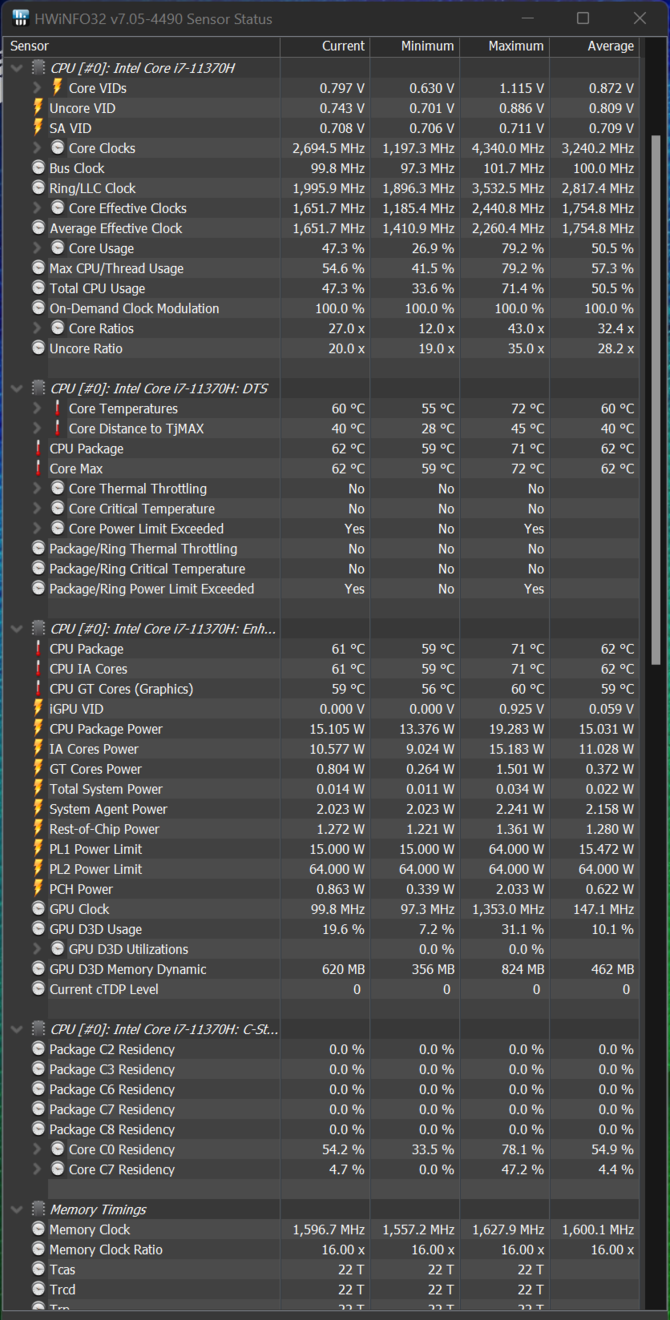670x1320 pixels.
Task: Select the Tcas timing row
Action: (322, 1269)
